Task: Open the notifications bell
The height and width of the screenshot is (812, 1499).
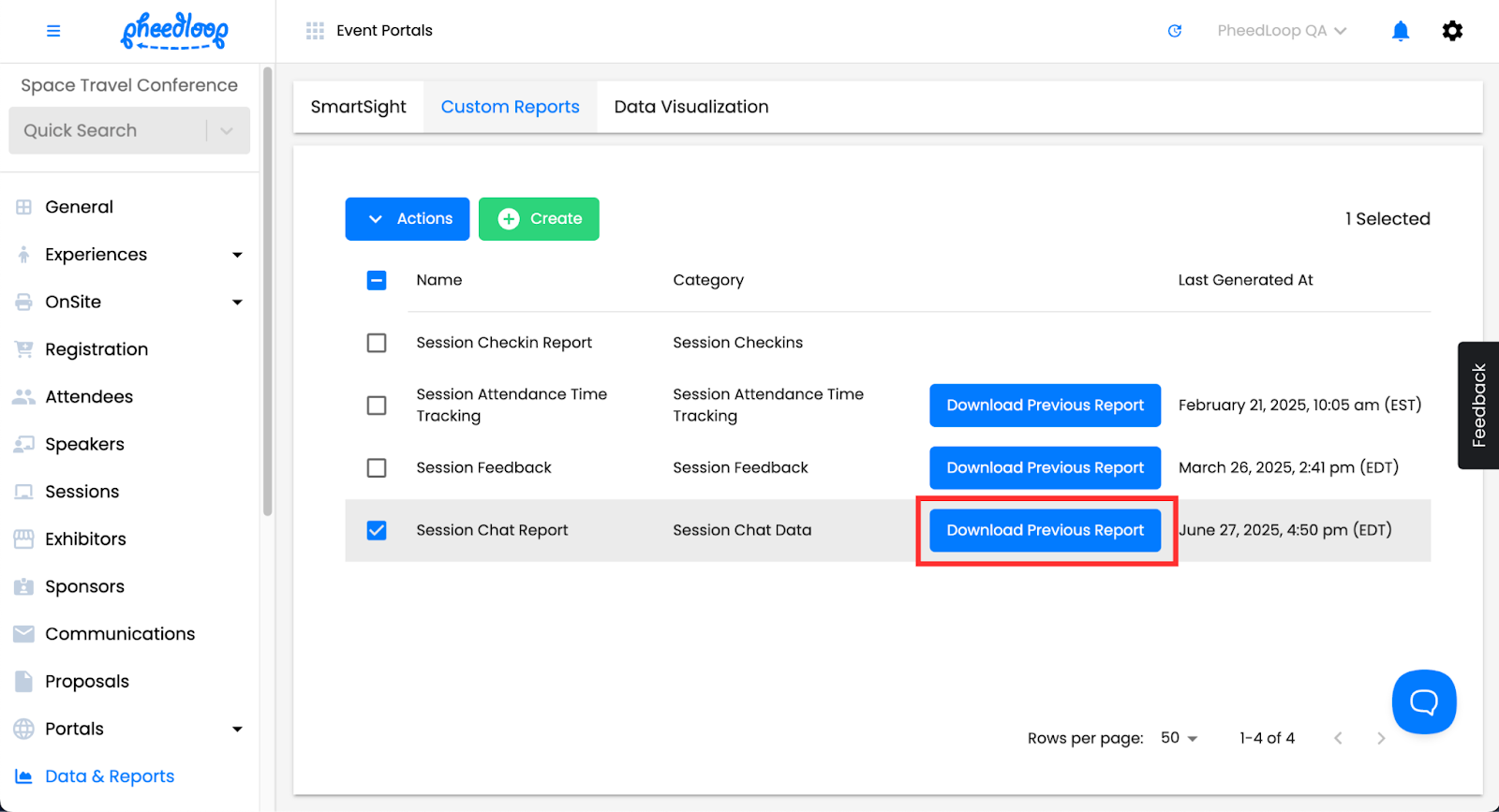Action: click(1401, 31)
